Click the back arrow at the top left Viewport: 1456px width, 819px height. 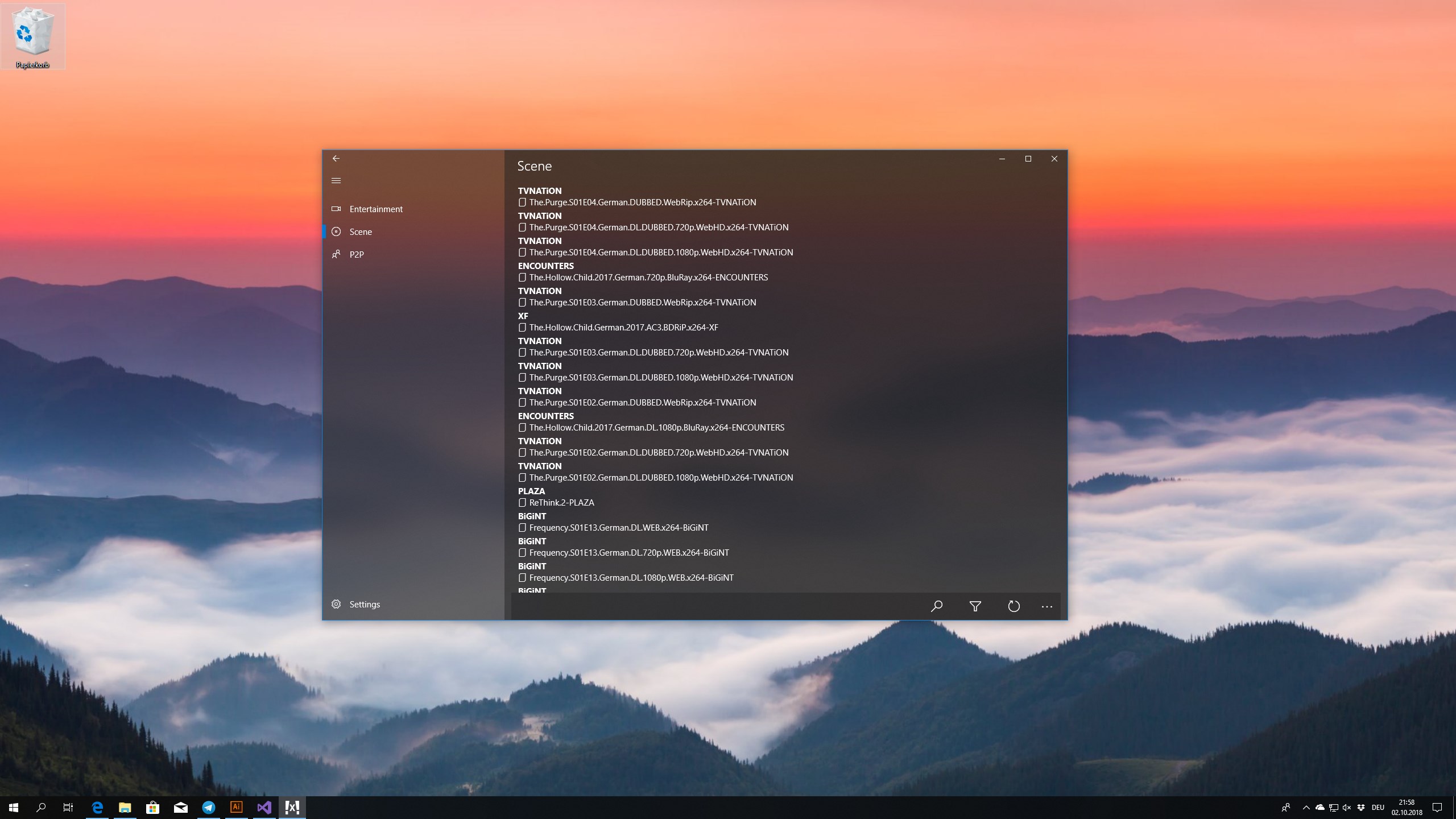click(x=336, y=159)
